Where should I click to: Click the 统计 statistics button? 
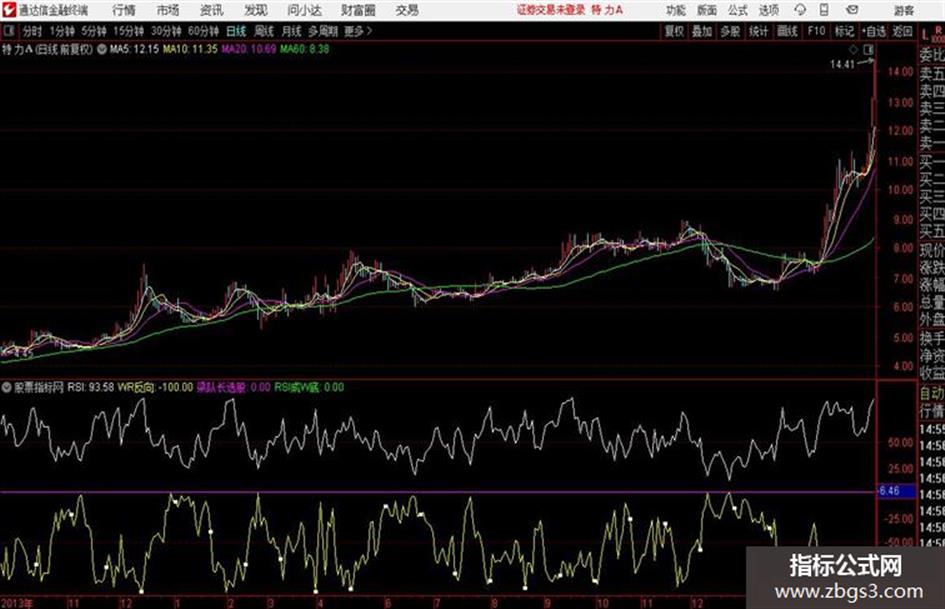759,31
